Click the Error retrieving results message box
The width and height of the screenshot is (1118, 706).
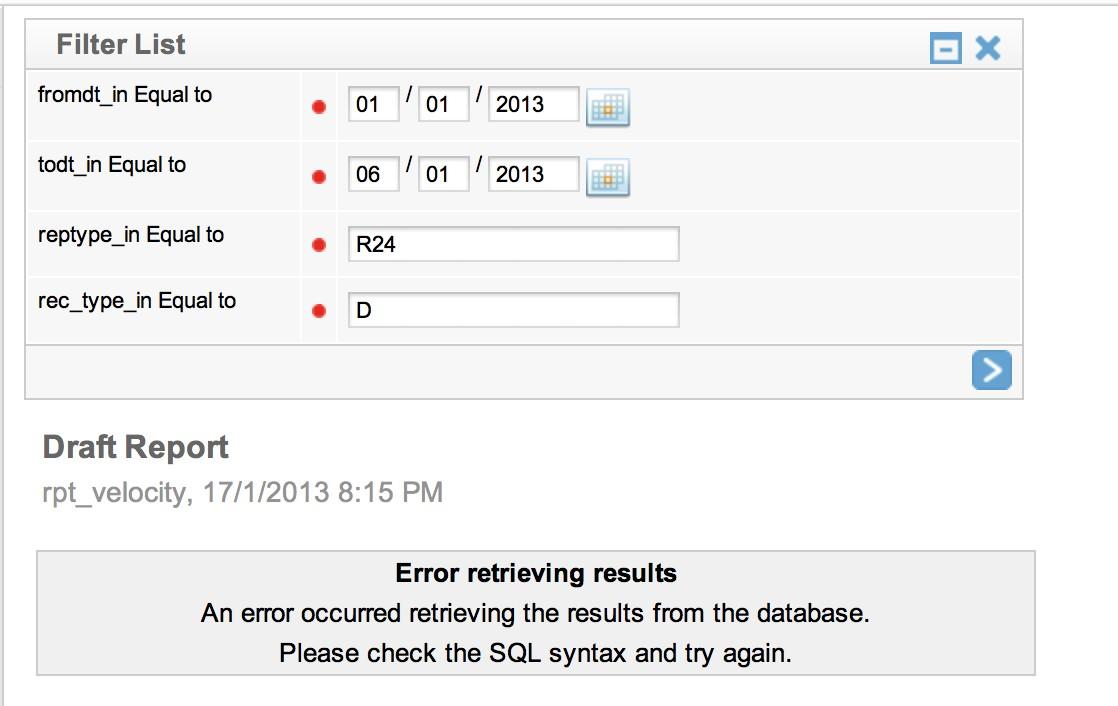click(535, 613)
